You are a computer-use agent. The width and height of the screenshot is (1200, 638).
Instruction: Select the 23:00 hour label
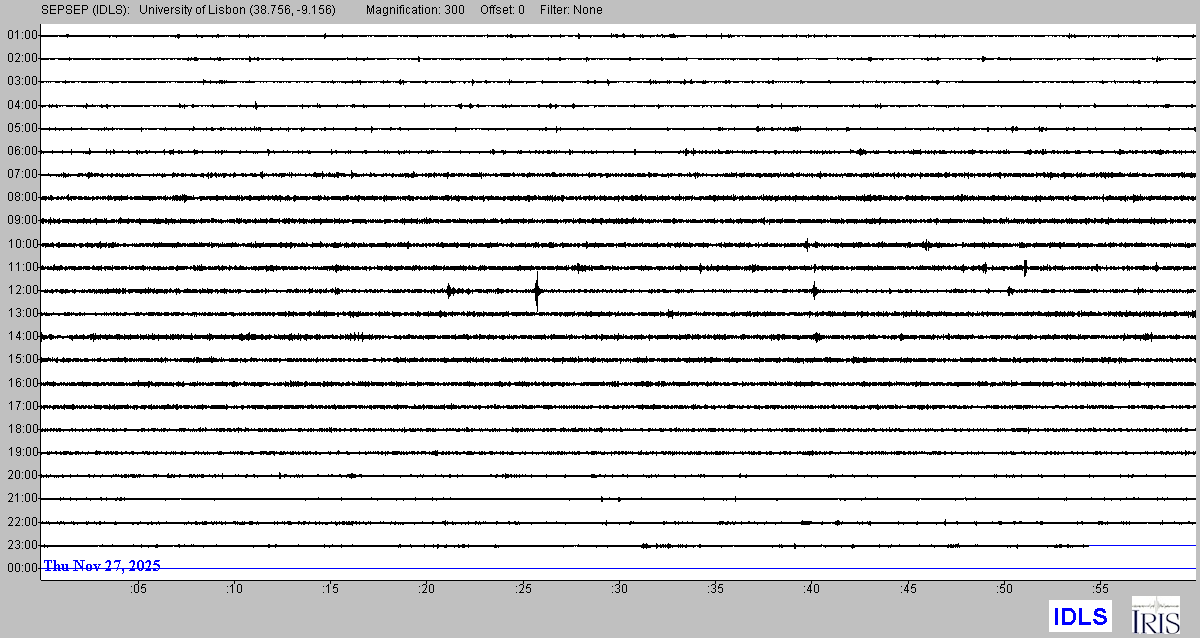coord(22,545)
